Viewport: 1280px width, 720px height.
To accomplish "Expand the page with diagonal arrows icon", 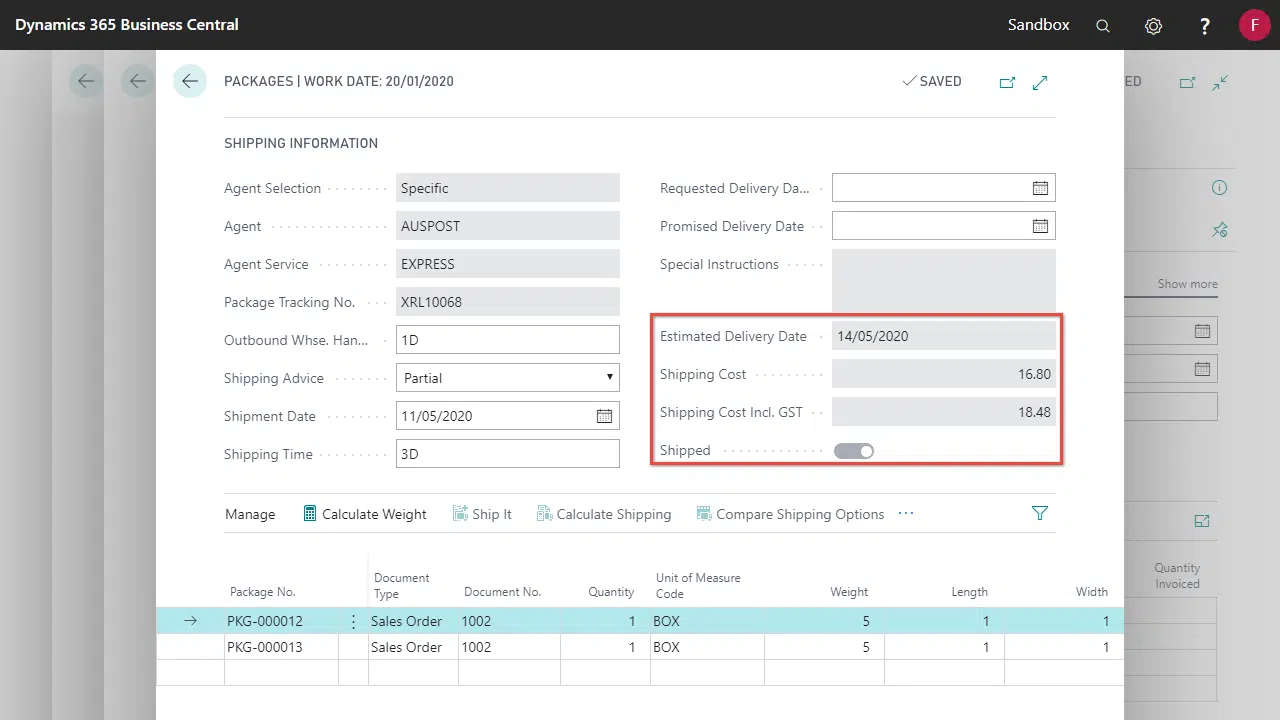I will tap(1040, 82).
